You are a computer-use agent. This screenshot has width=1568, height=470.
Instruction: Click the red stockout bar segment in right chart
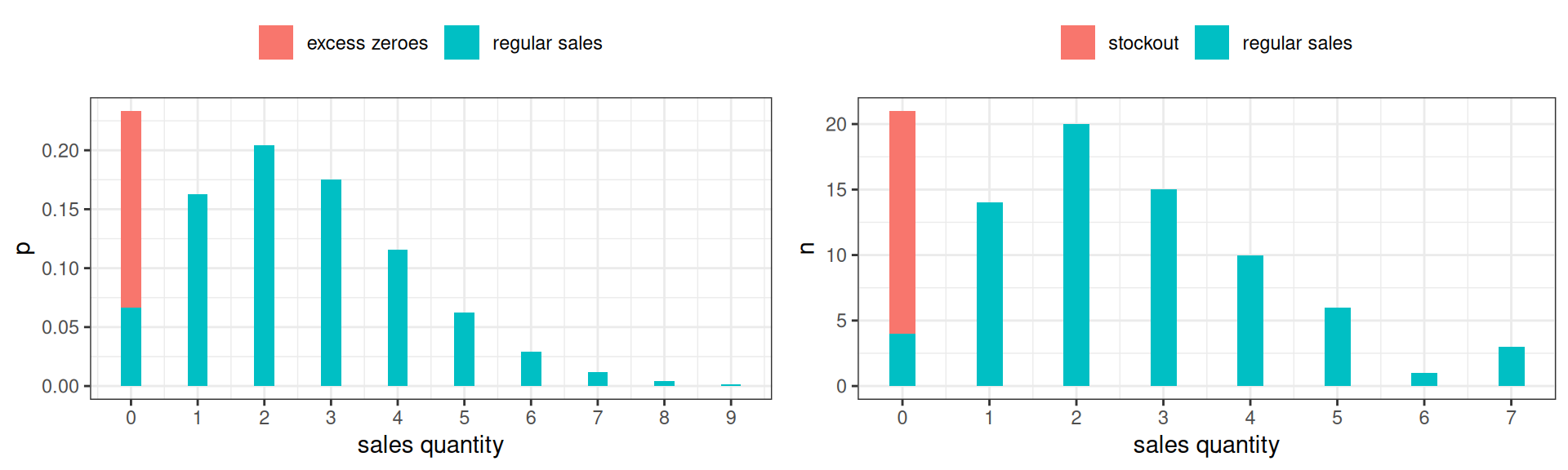coord(902,222)
